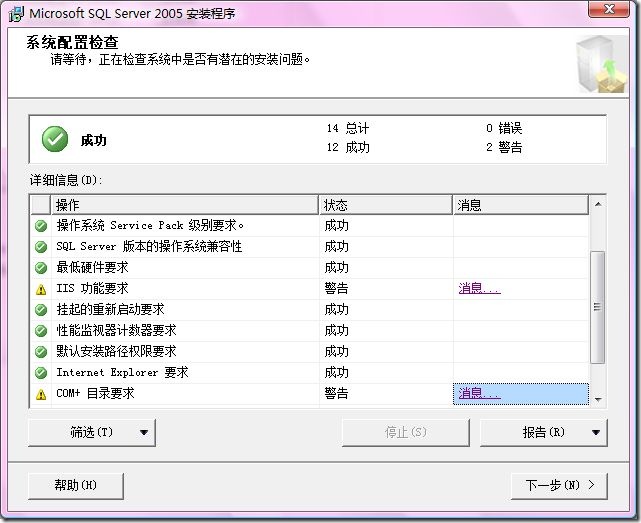
Task: Close the setup window
Action: click(609, 9)
